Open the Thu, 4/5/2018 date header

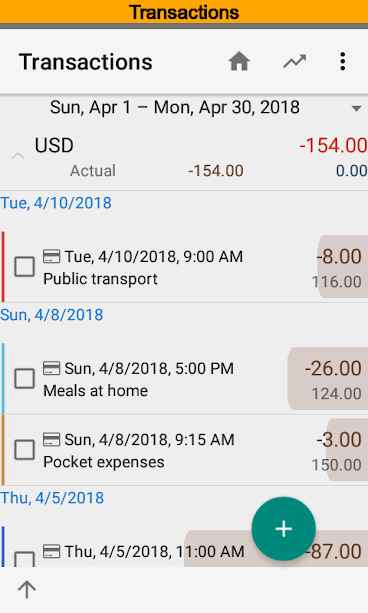point(52,497)
